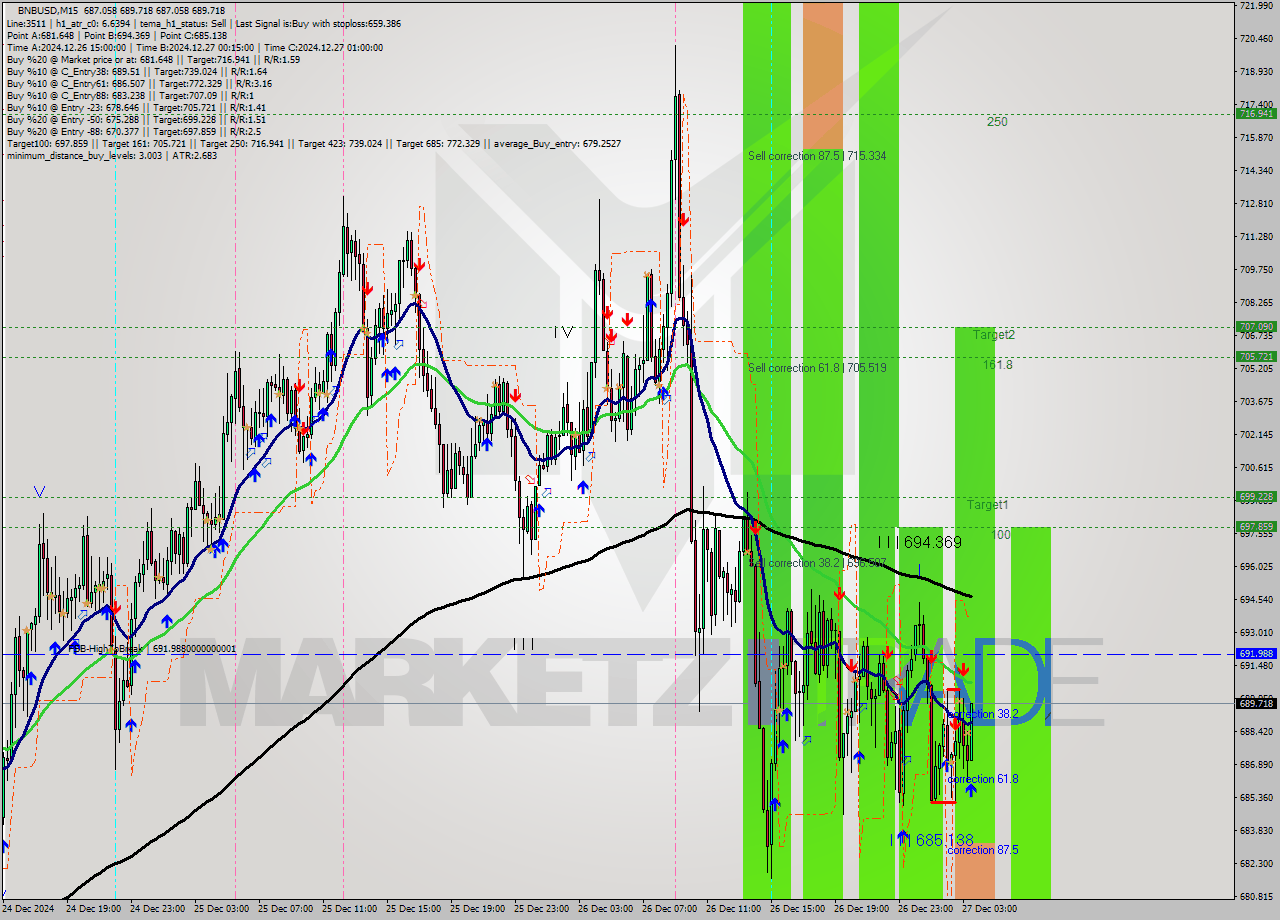Click the '26 Dec 23:00' time axis label

pyautogui.click(x=925, y=910)
